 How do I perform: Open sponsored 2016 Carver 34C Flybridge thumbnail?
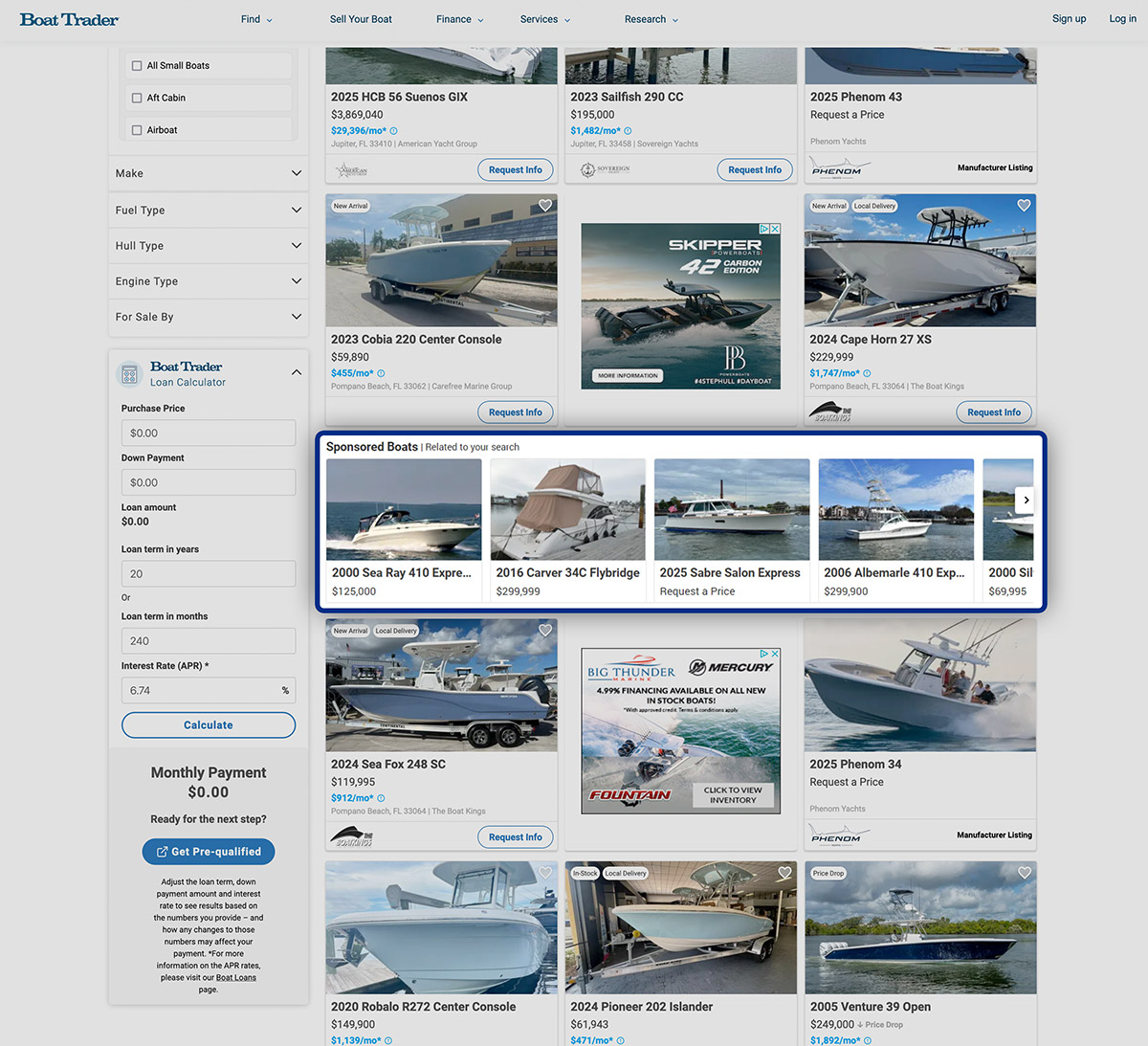[568, 509]
